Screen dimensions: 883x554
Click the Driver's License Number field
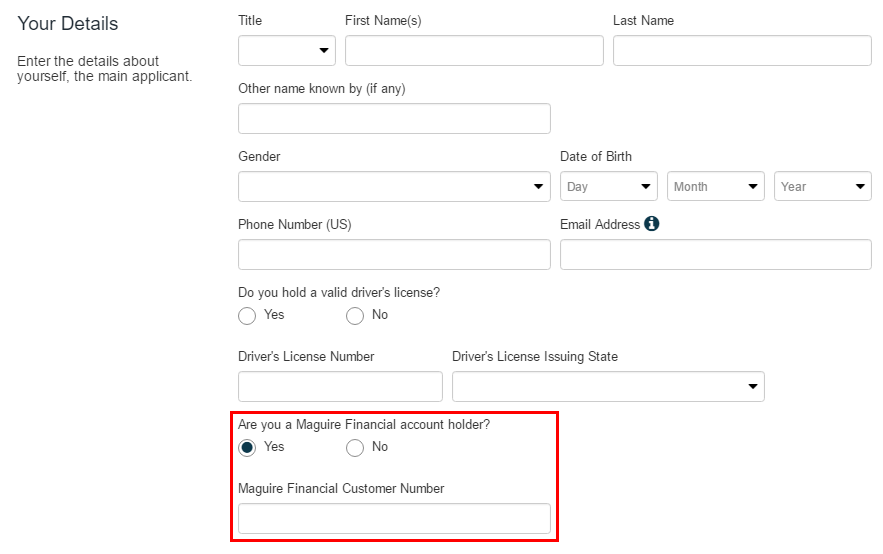pos(340,387)
